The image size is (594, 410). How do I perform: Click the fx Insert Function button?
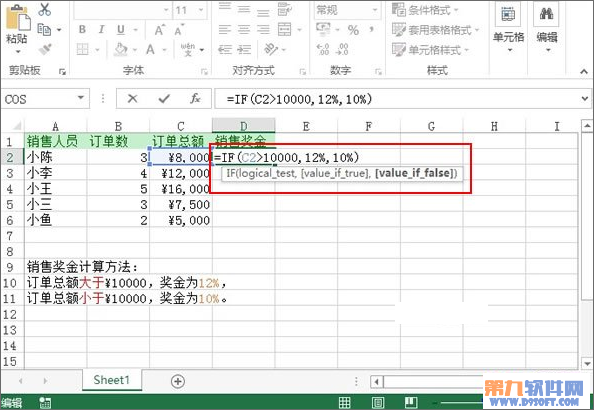[x=195, y=99]
